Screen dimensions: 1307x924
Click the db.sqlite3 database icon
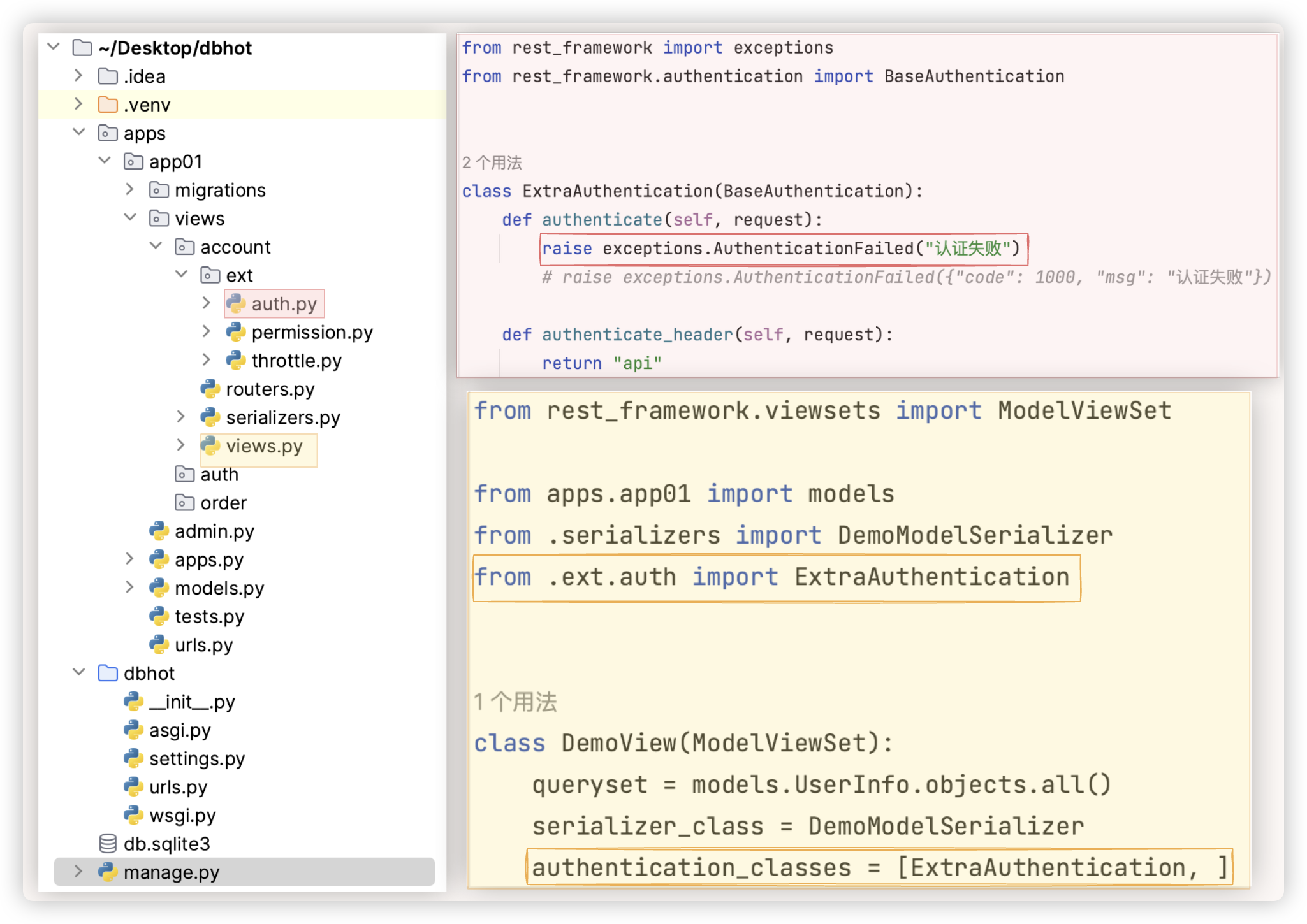tap(108, 844)
